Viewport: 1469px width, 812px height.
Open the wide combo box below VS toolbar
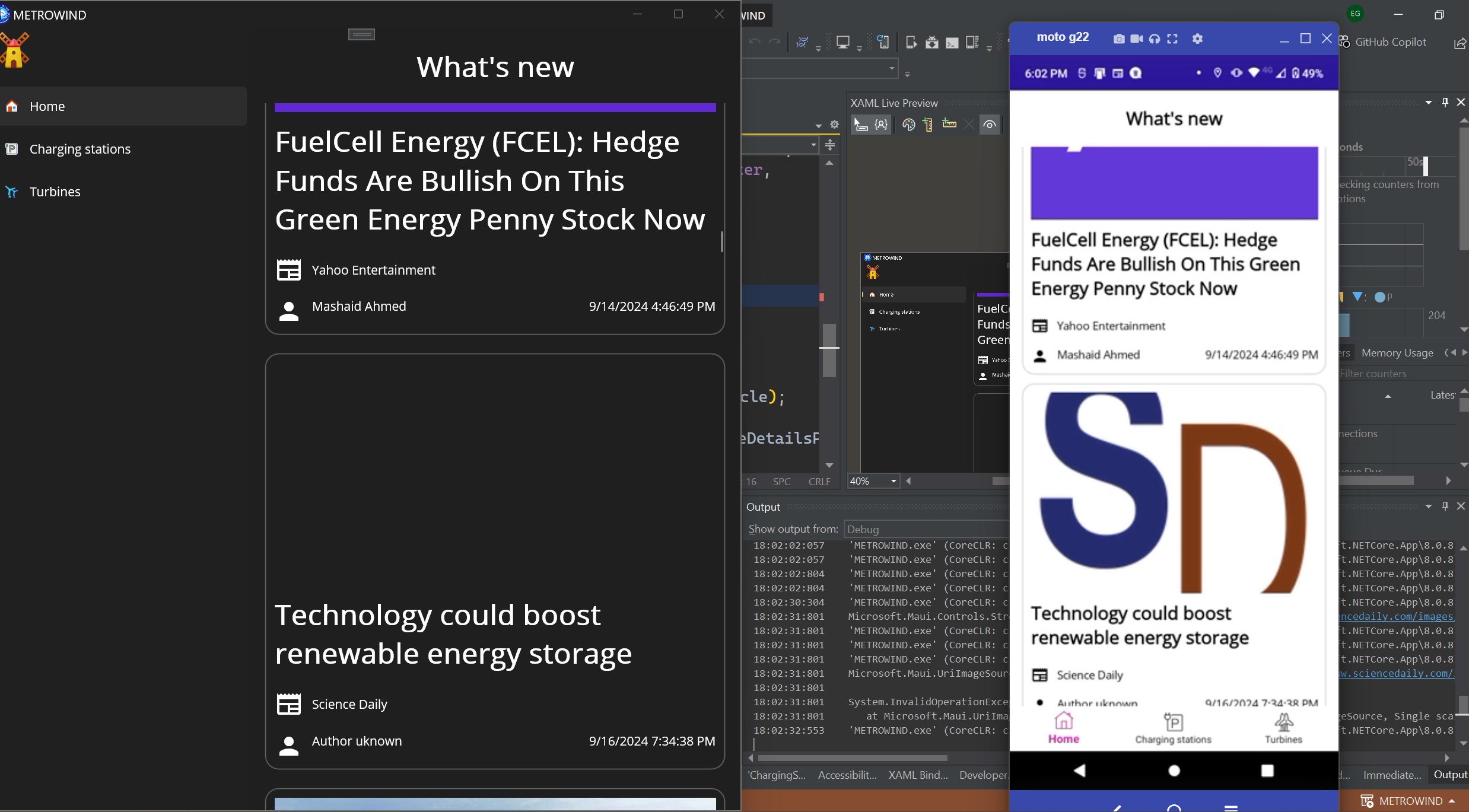point(820,69)
